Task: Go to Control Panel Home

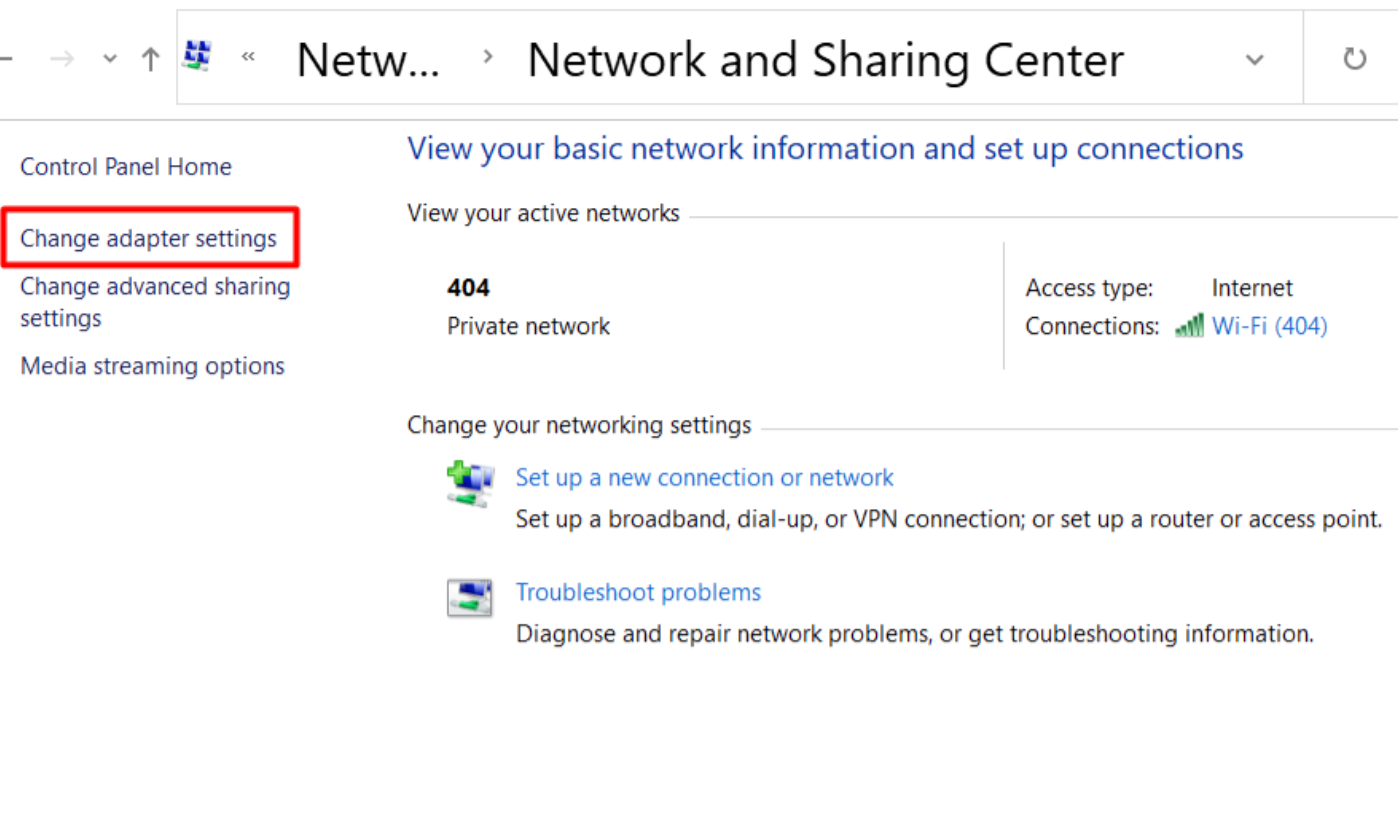Action: [126, 167]
